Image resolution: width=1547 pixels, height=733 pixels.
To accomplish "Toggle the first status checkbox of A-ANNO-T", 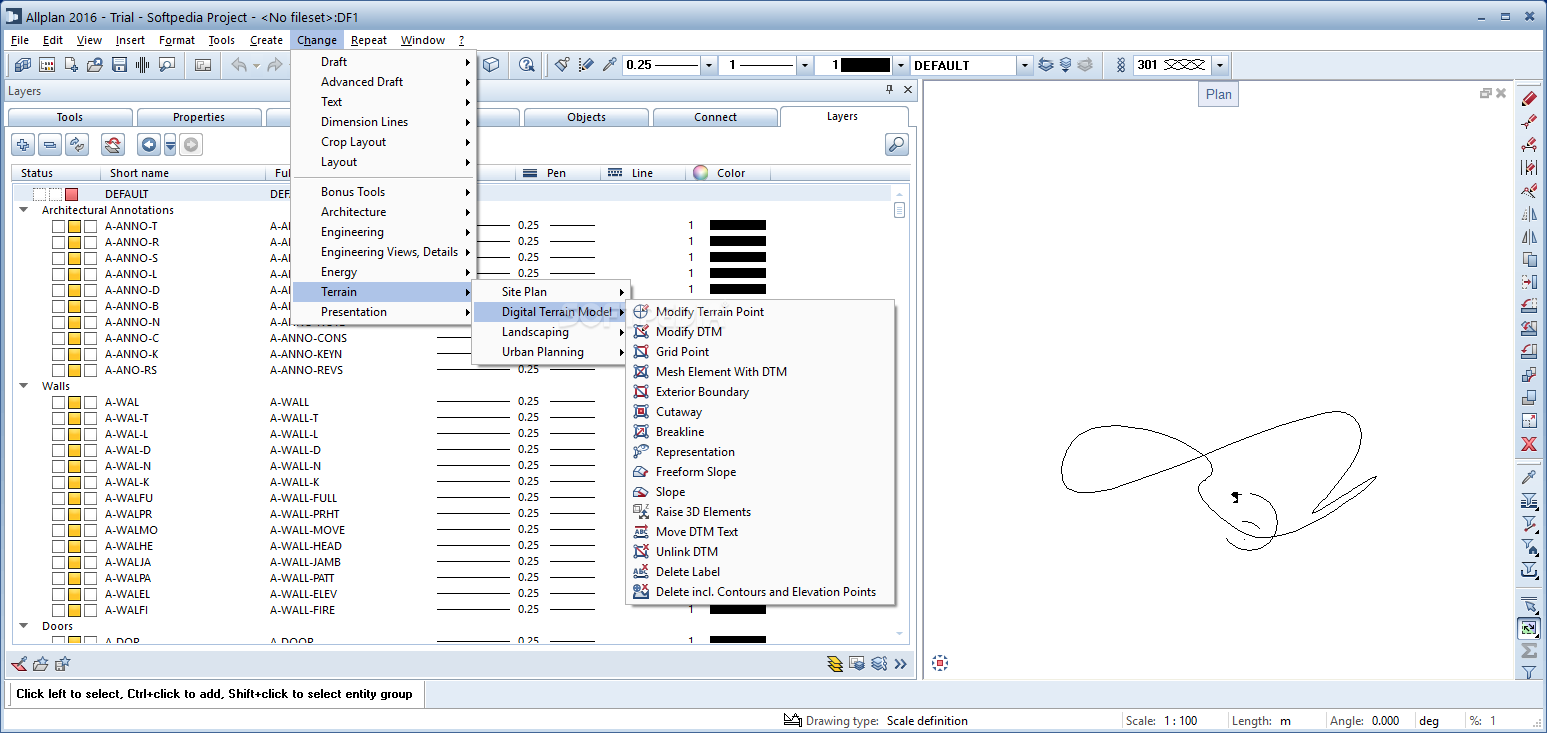I will point(58,226).
